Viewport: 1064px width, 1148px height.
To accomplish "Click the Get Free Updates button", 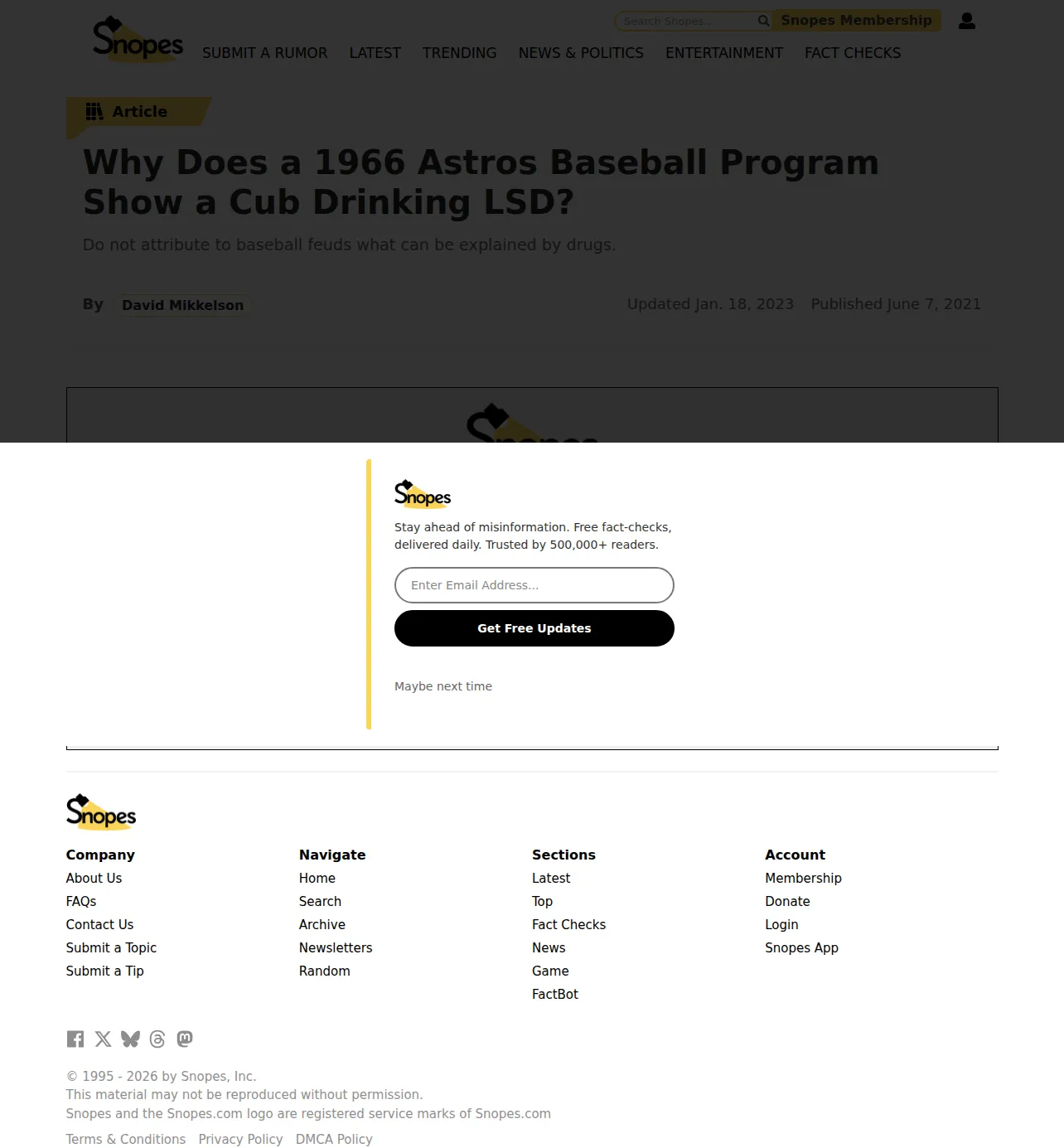I will [534, 628].
